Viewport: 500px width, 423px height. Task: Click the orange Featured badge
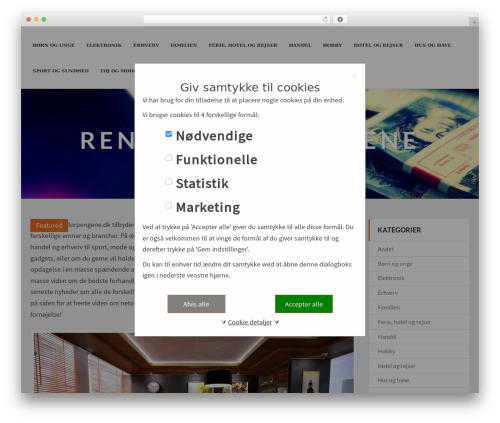49,225
